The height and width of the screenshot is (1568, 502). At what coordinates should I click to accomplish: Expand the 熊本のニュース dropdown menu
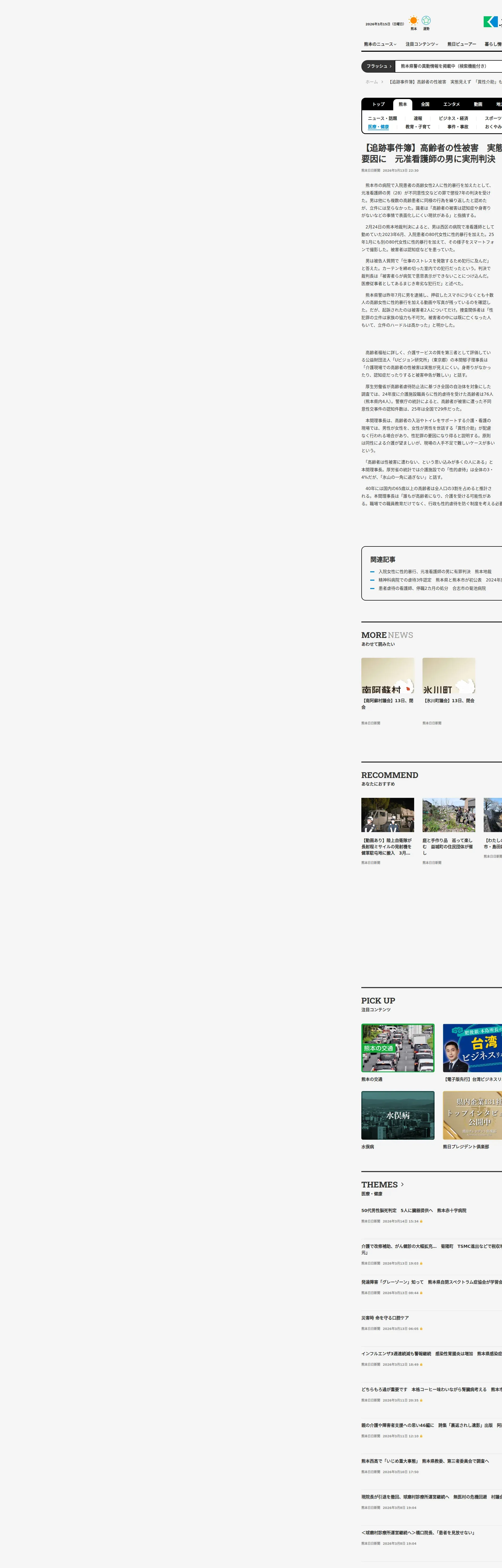click(x=380, y=44)
